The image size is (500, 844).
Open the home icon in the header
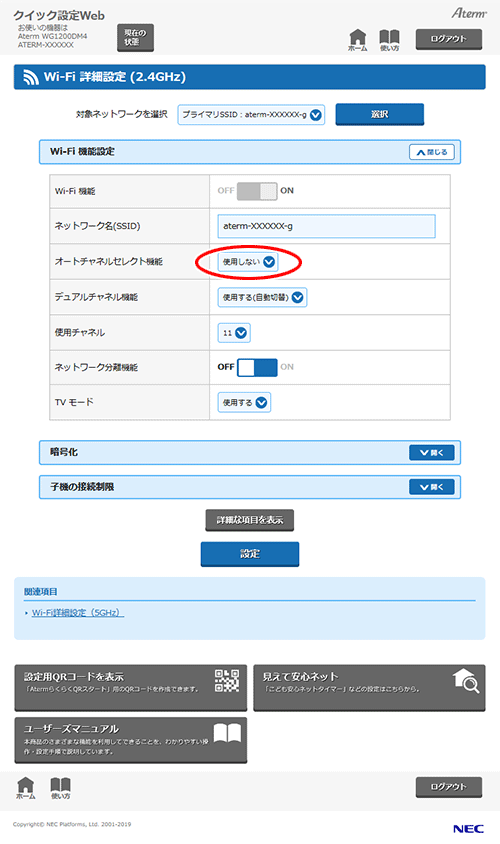[x=357, y=40]
